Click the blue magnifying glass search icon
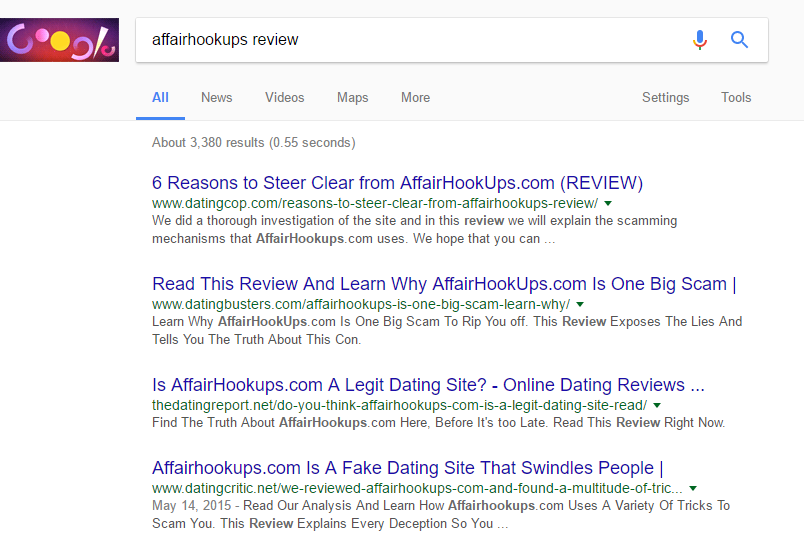804x547 pixels. (x=739, y=39)
